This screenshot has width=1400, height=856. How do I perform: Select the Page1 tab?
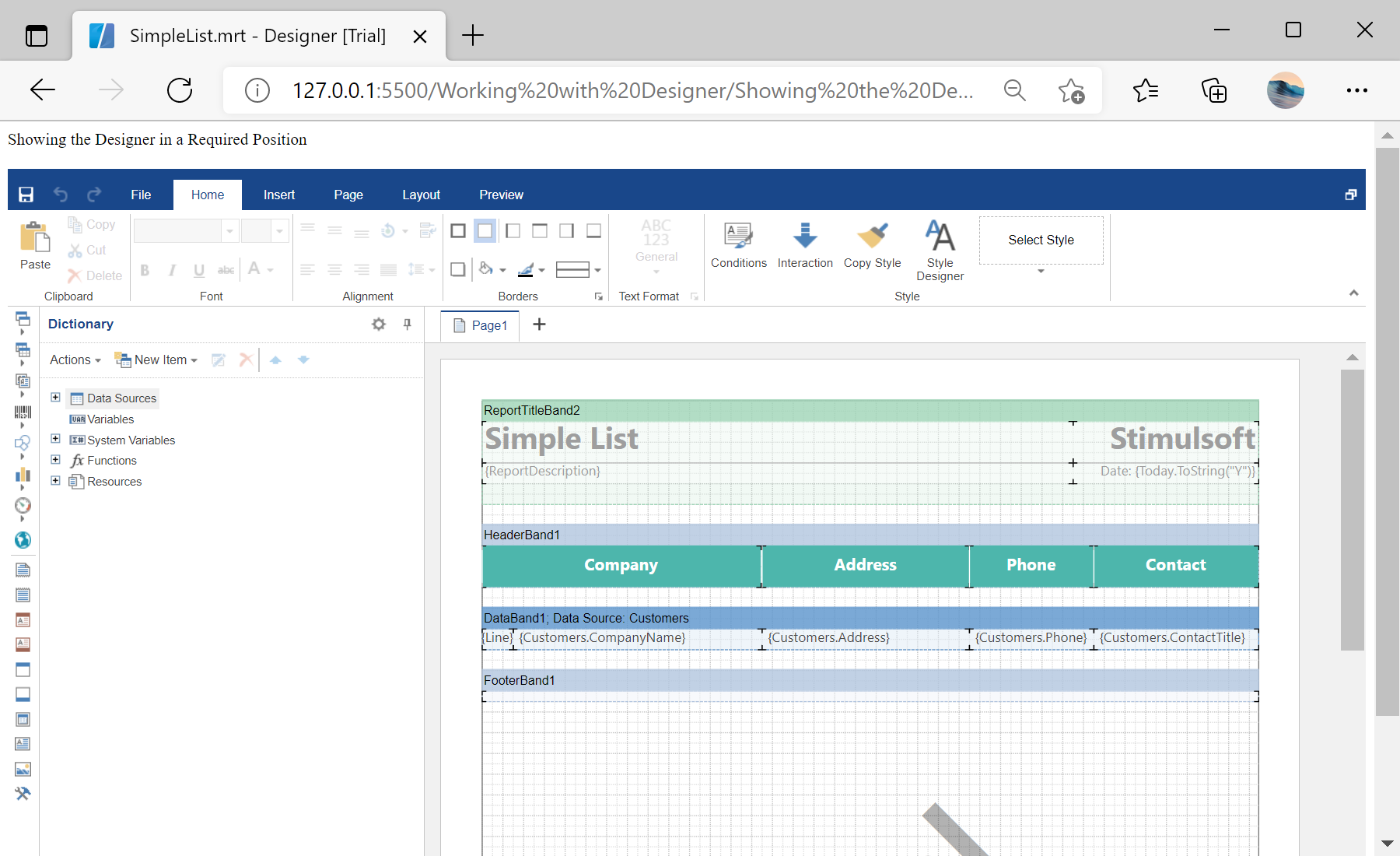click(x=480, y=325)
